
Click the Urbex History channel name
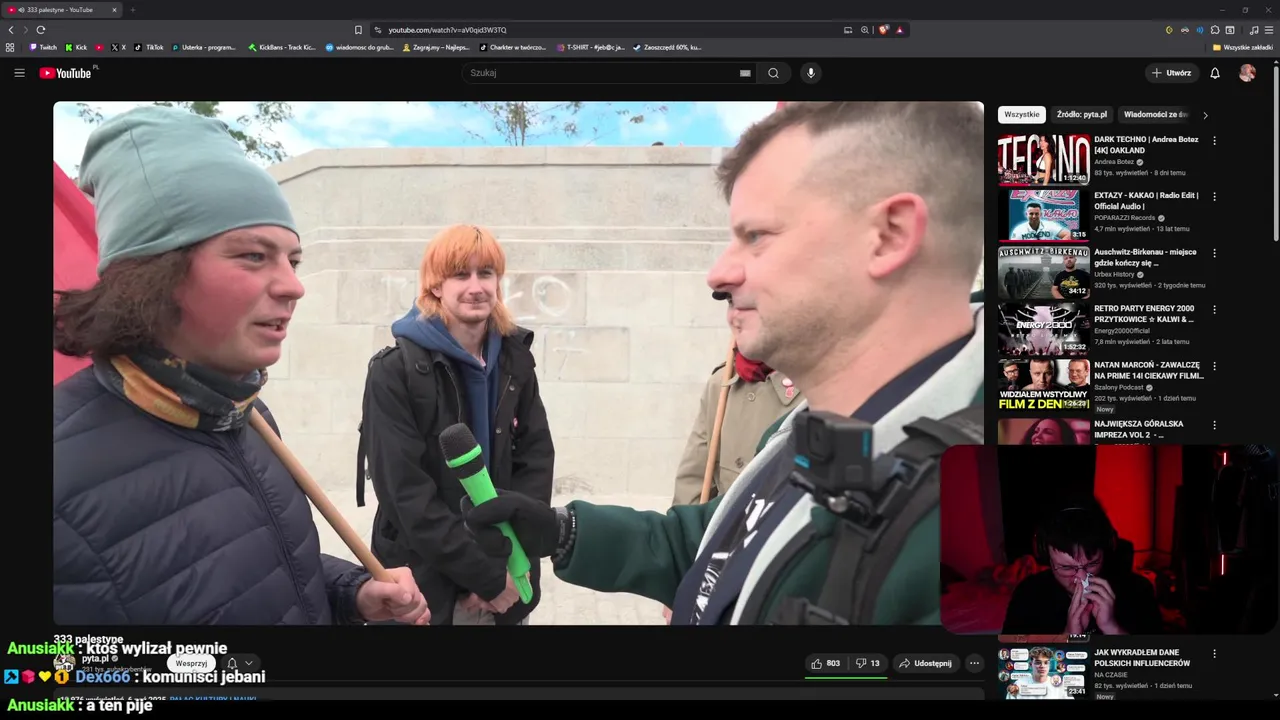click(x=1114, y=274)
